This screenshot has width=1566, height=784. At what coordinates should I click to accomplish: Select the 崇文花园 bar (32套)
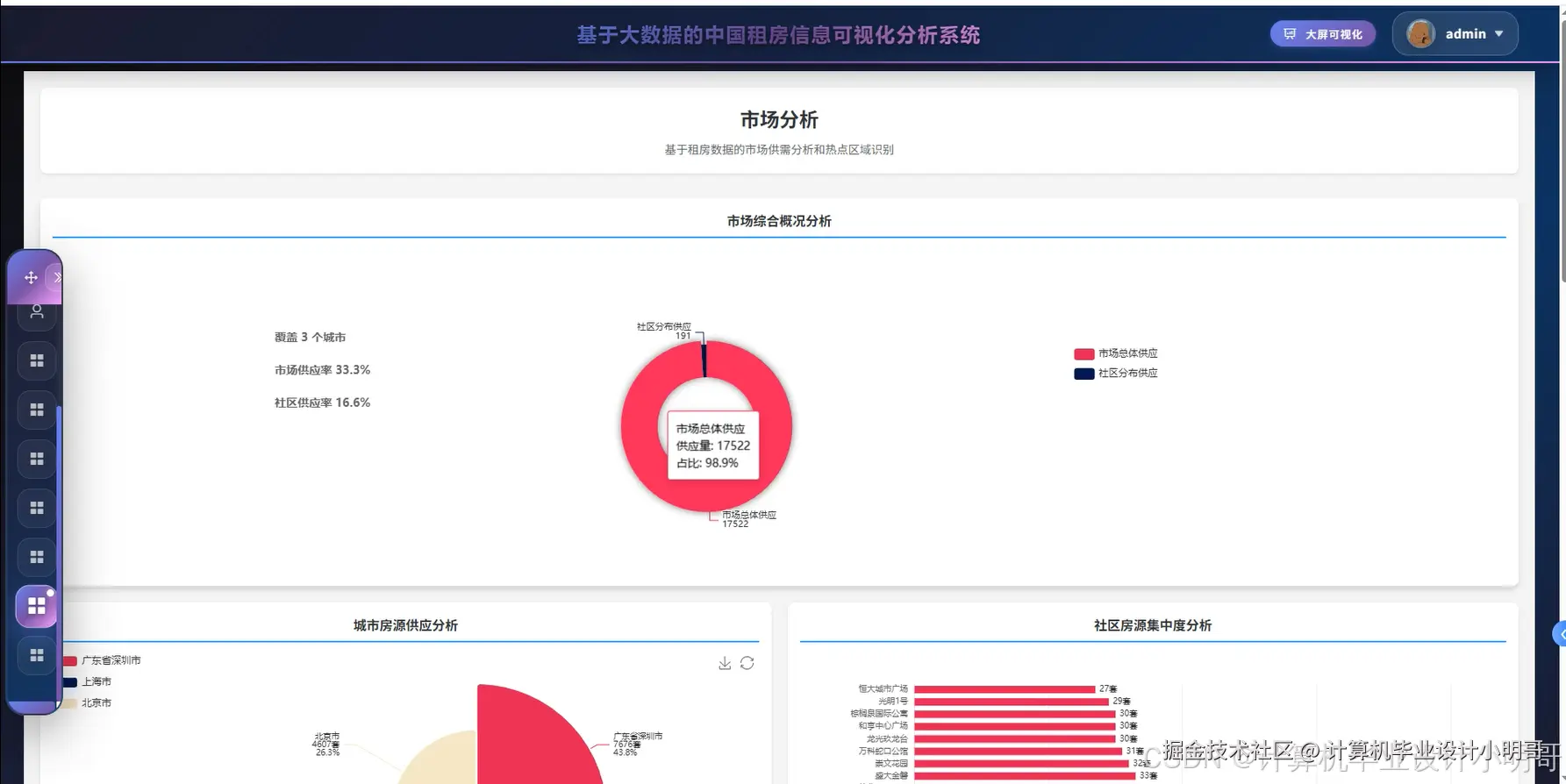(x=1022, y=763)
